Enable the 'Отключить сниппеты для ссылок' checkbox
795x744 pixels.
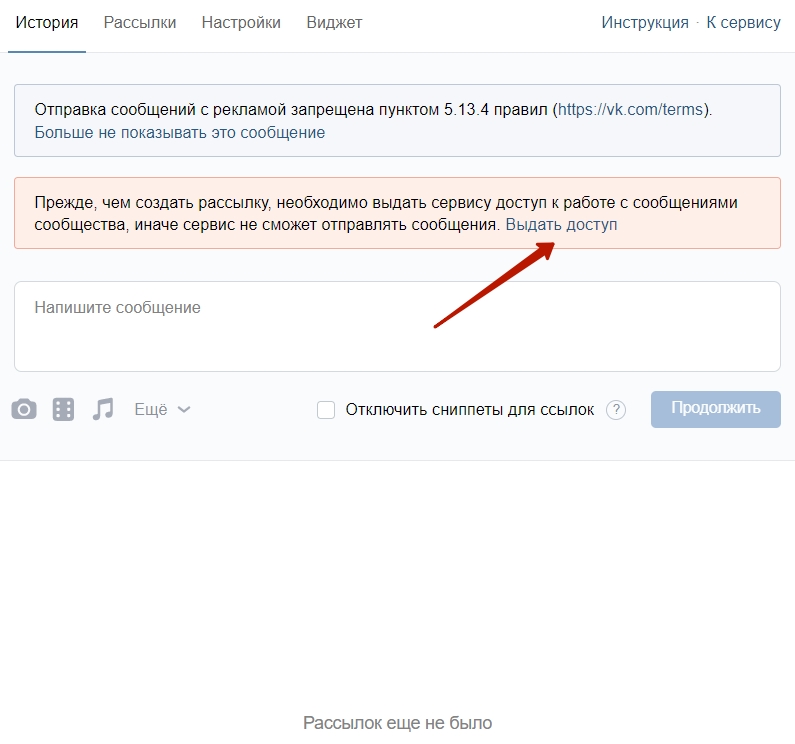point(326,409)
